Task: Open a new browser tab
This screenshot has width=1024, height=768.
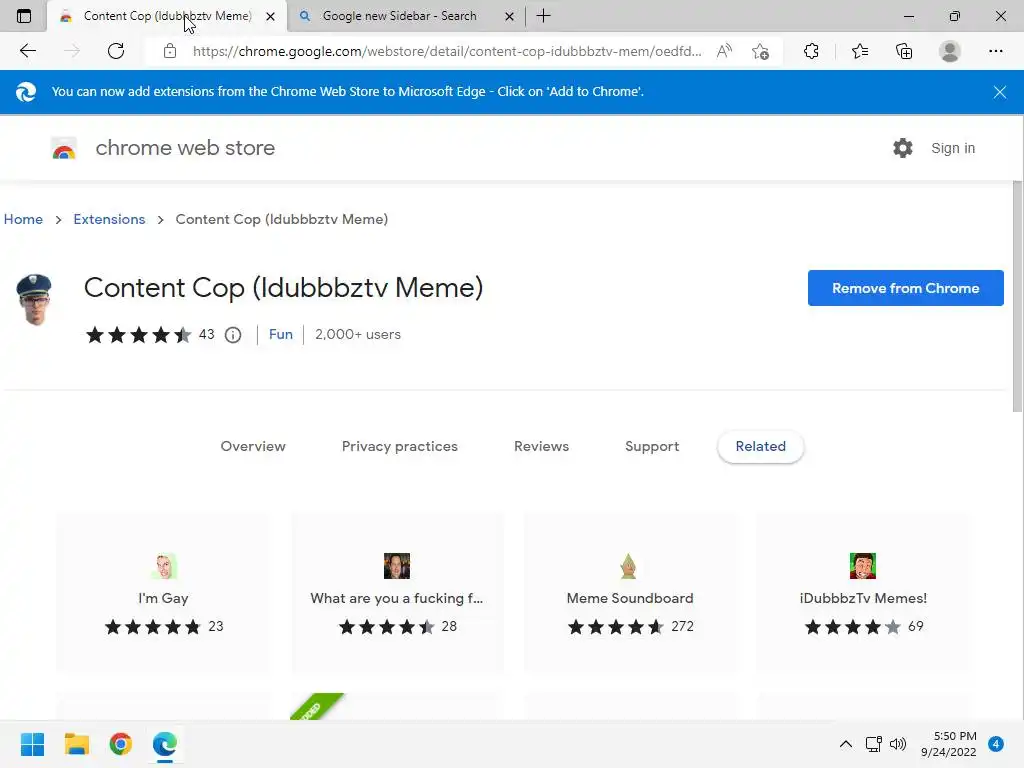Action: (x=543, y=16)
